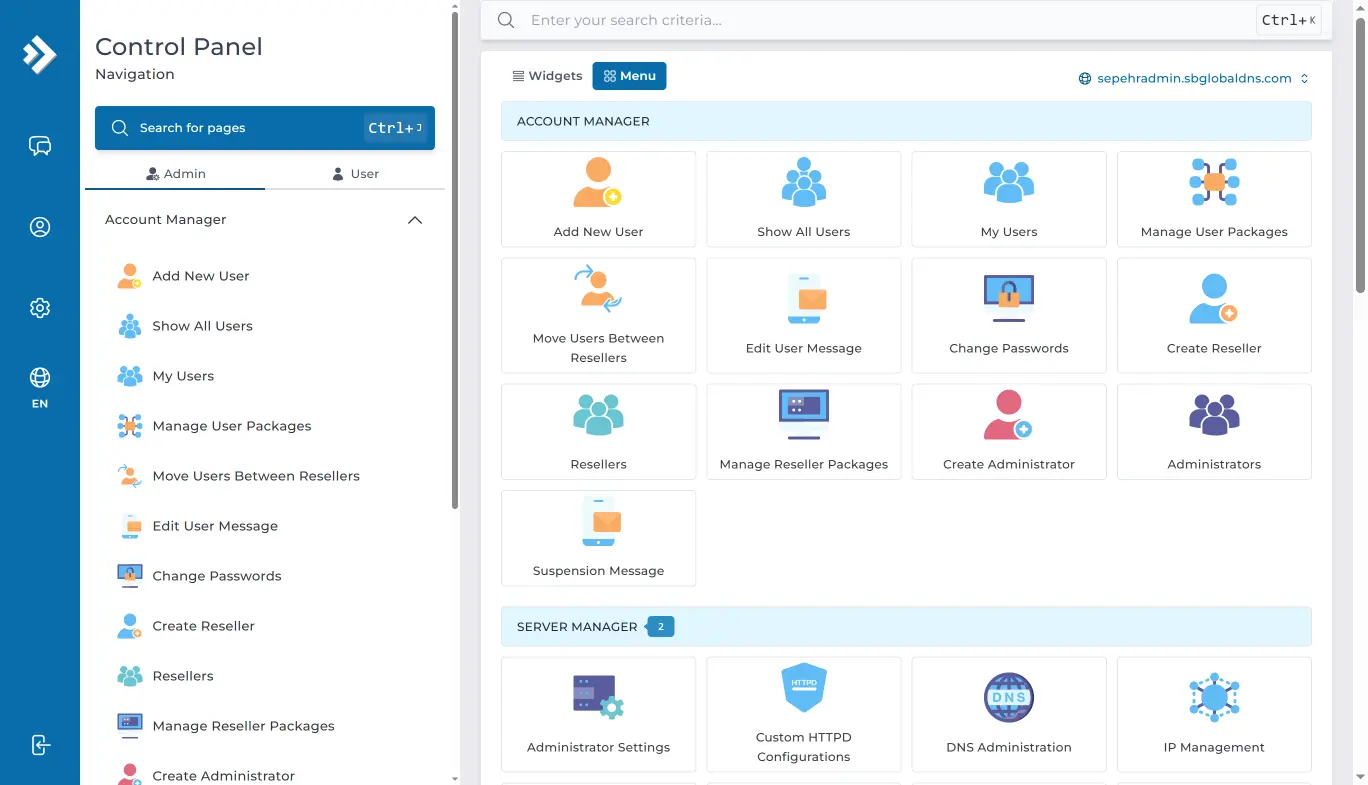
Task: Open the Manage Reseller Packages tile
Action: point(804,432)
